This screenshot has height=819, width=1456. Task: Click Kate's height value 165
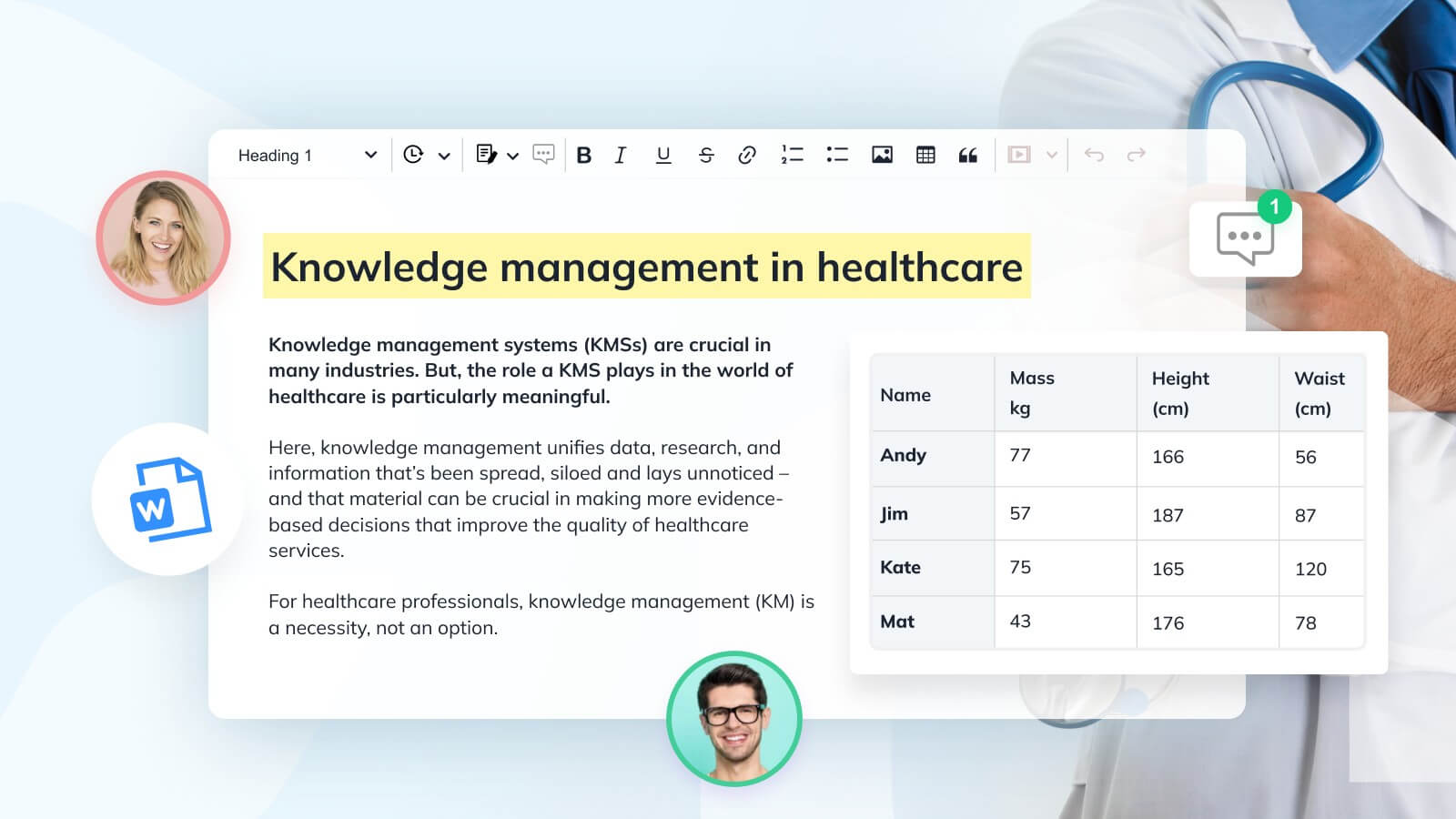[1168, 569]
